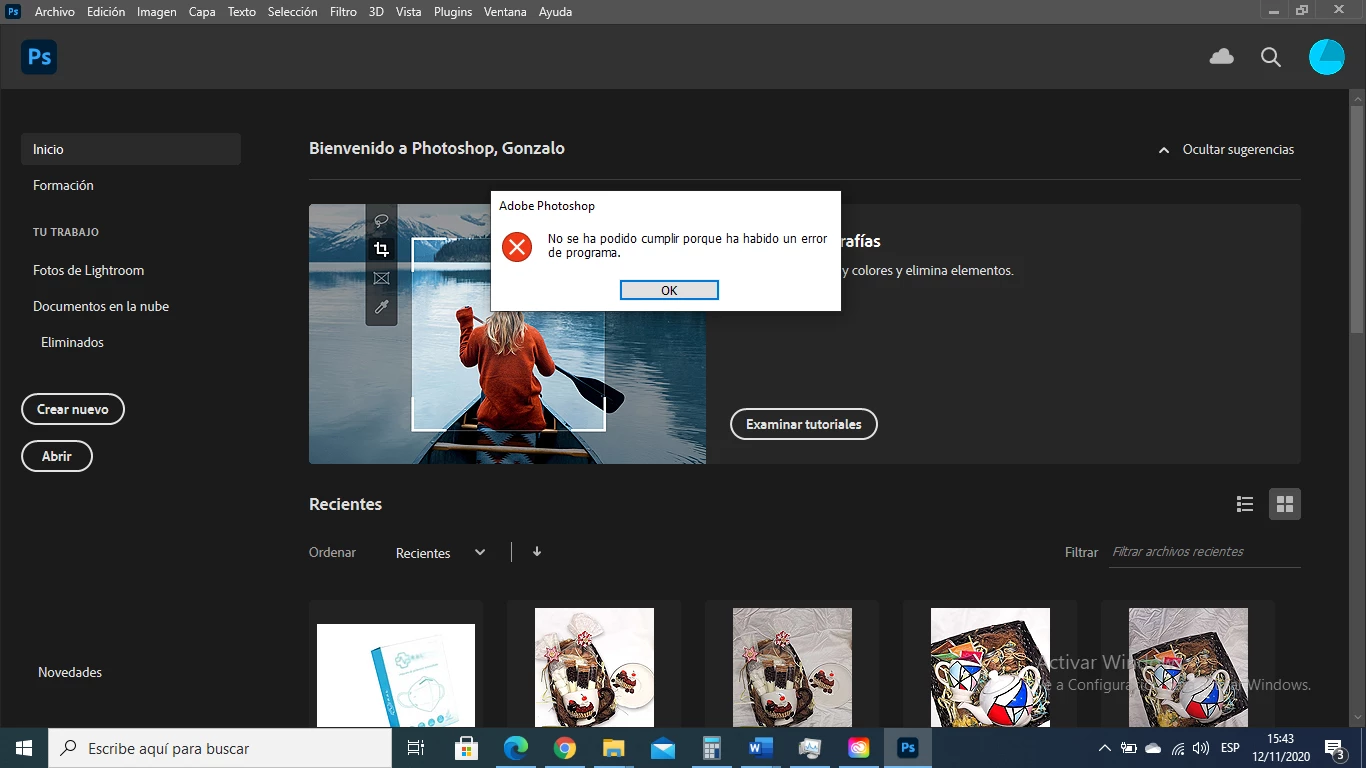Open the teapot on black tray thumbnail
Screen dimensions: 1366x768
pyautogui.click(x=990, y=667)
